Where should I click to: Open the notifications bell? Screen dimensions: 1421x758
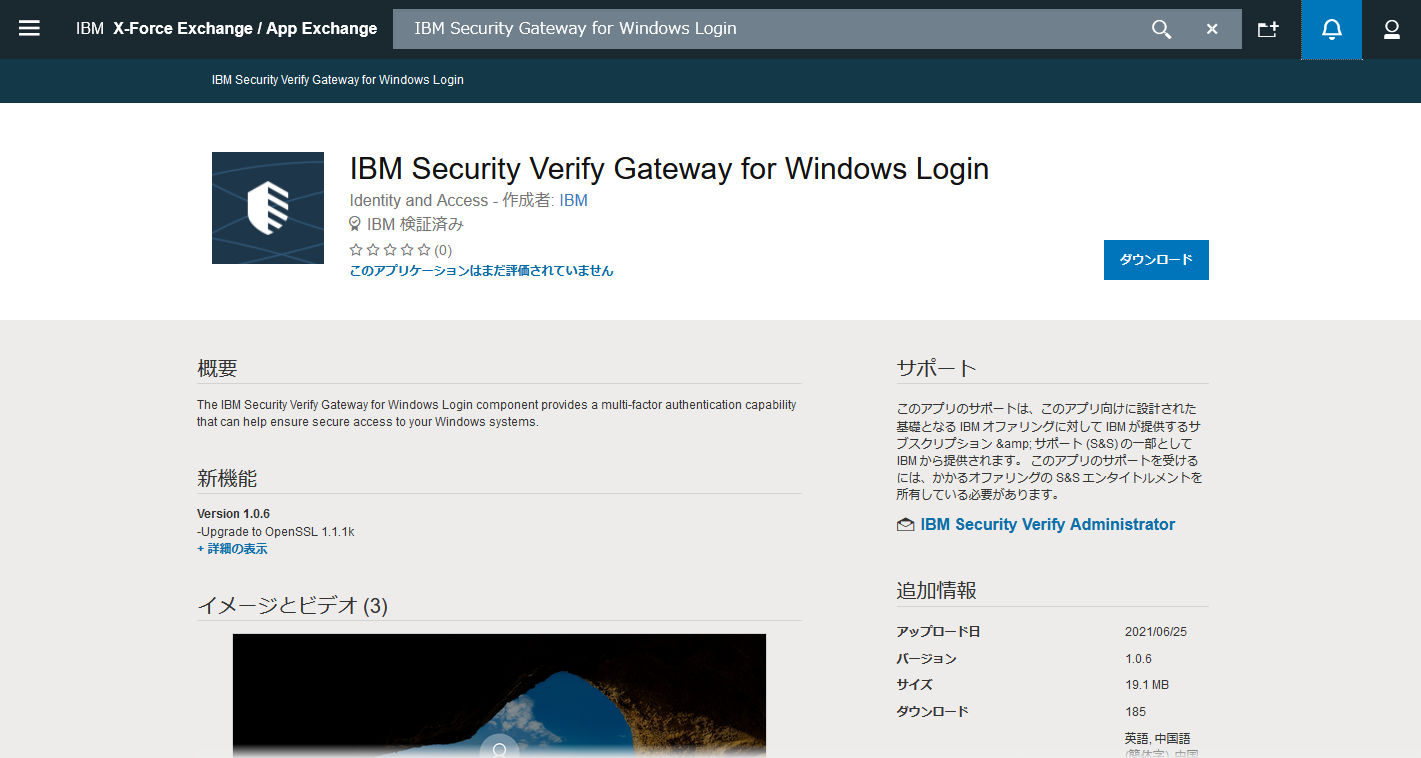tap(1332, 29)
